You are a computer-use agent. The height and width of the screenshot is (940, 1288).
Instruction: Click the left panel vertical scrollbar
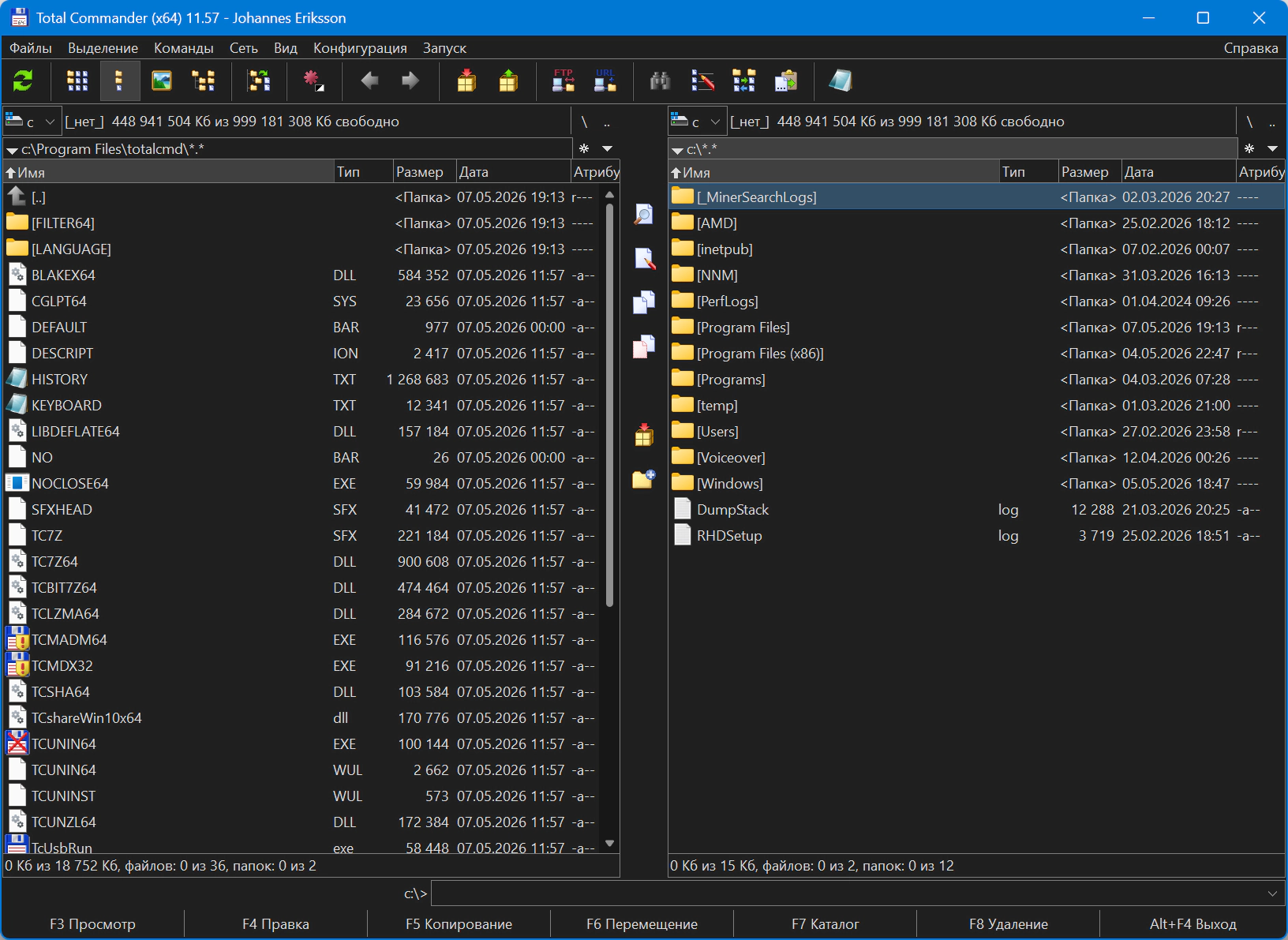point(609,519)
